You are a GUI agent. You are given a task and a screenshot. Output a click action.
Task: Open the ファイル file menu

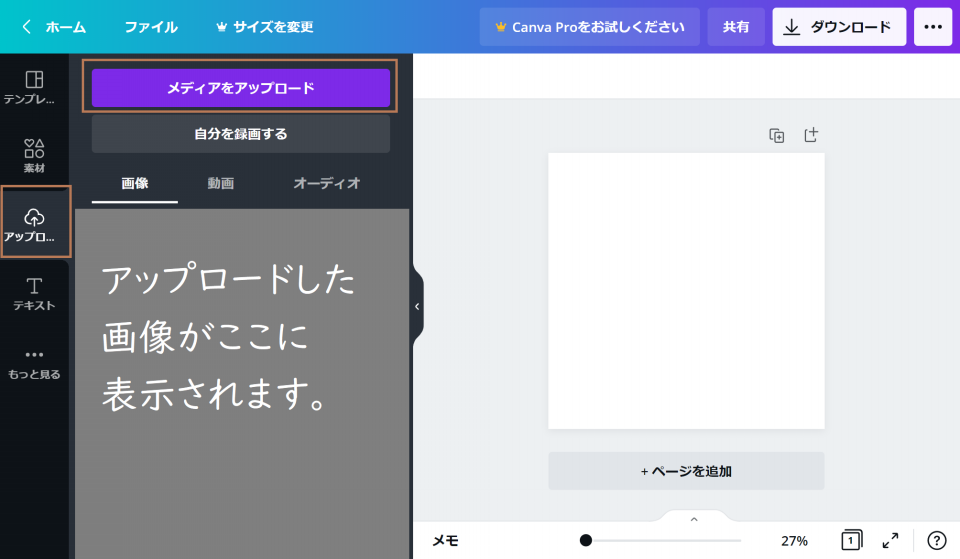click(151, 27)
